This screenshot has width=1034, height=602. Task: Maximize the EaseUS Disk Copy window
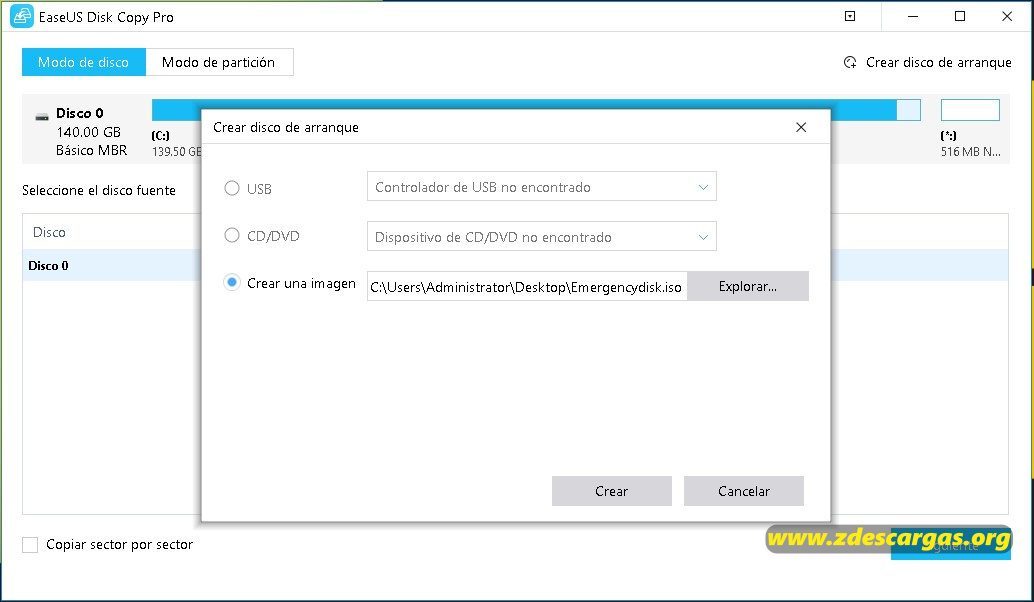click(960, 16)
